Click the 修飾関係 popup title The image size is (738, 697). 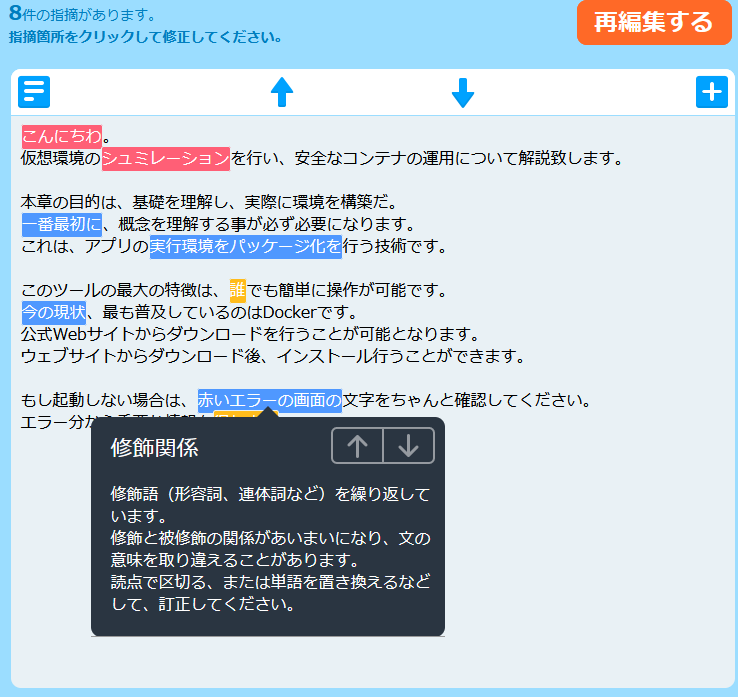click(x=154, y=447)
